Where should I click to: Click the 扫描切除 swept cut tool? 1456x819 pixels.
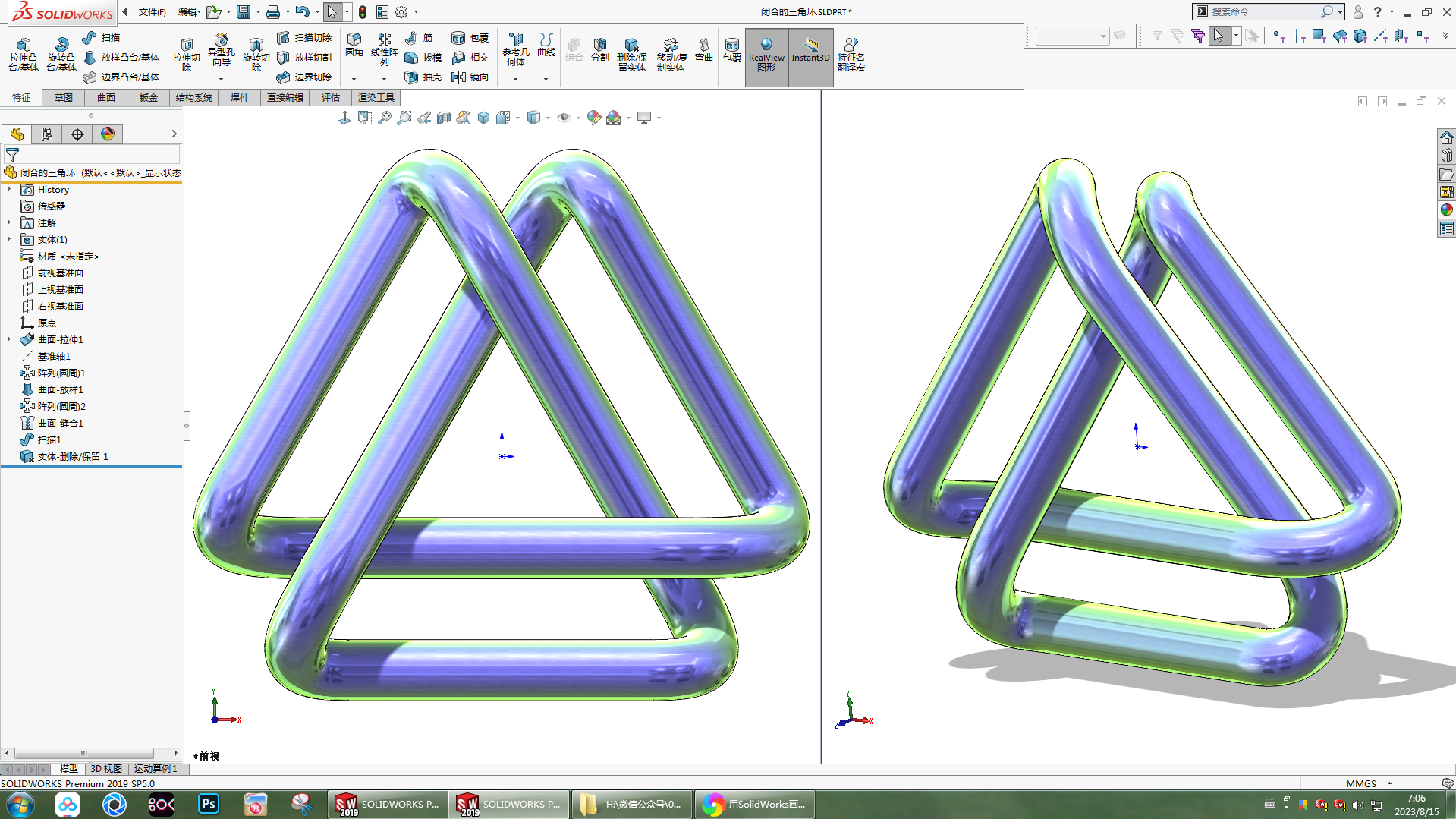pos(304,37)
